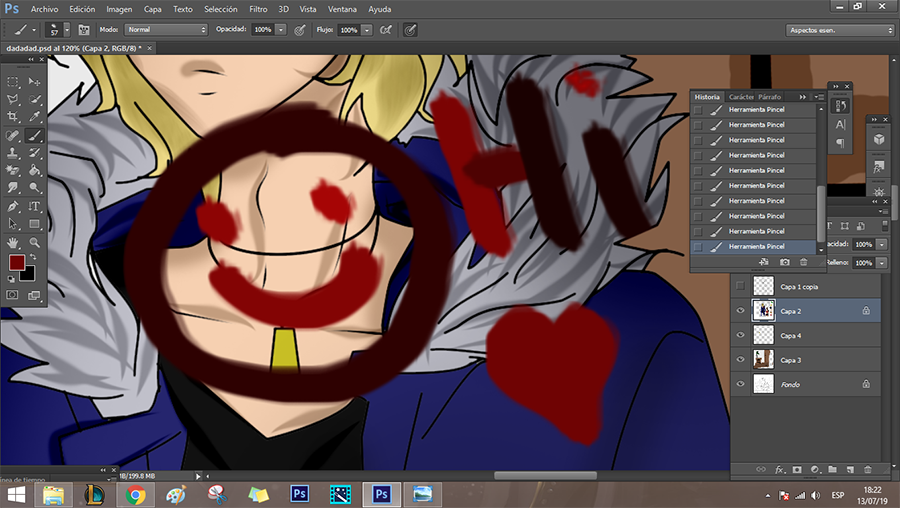Viewport: 900px width, 508px height.
Task: Click the dark red foreground color swatch
Action: 17,263
